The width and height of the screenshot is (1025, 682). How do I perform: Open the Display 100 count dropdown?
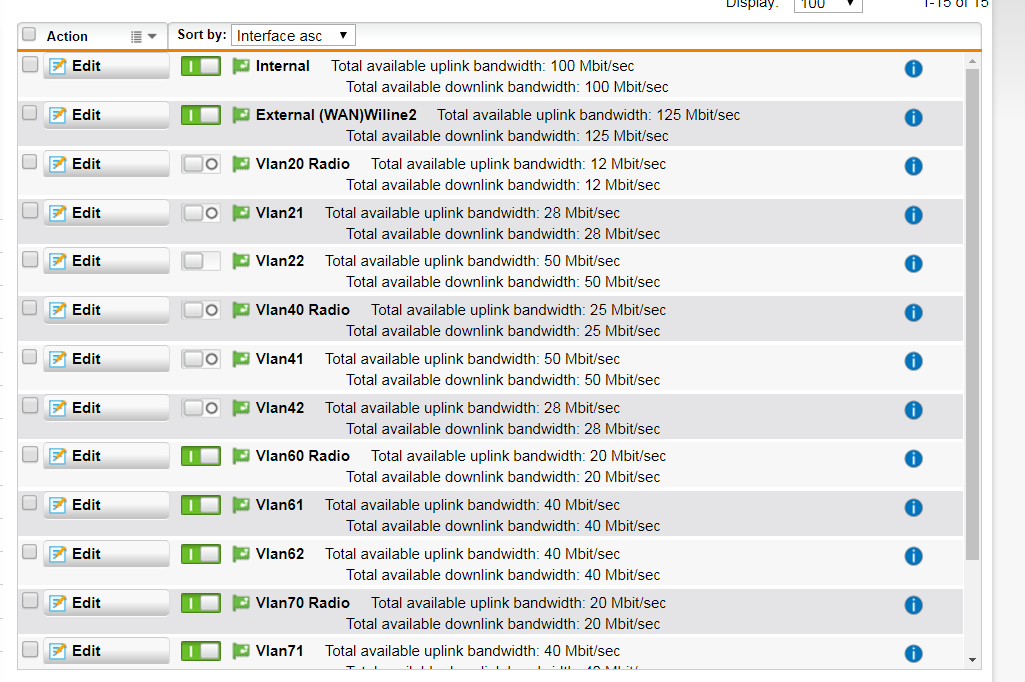click(828, 5)
